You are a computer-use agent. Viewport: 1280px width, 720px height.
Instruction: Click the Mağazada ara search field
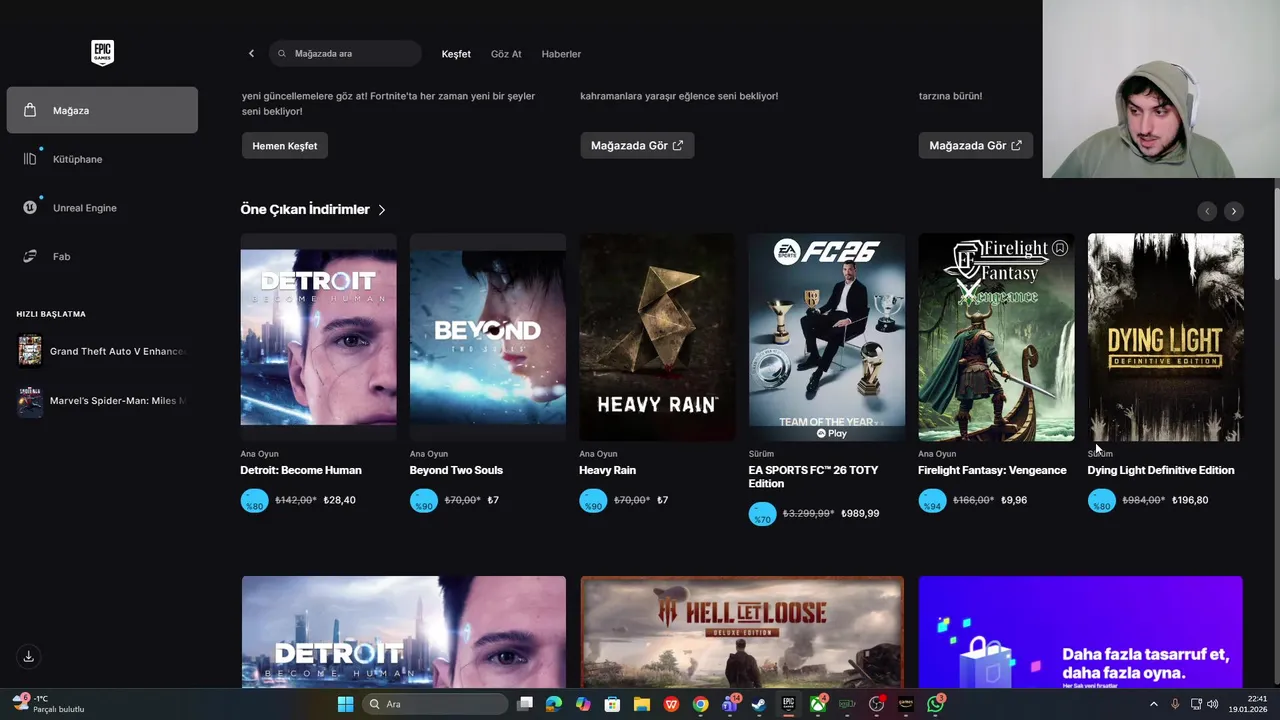tap(345, 53)
